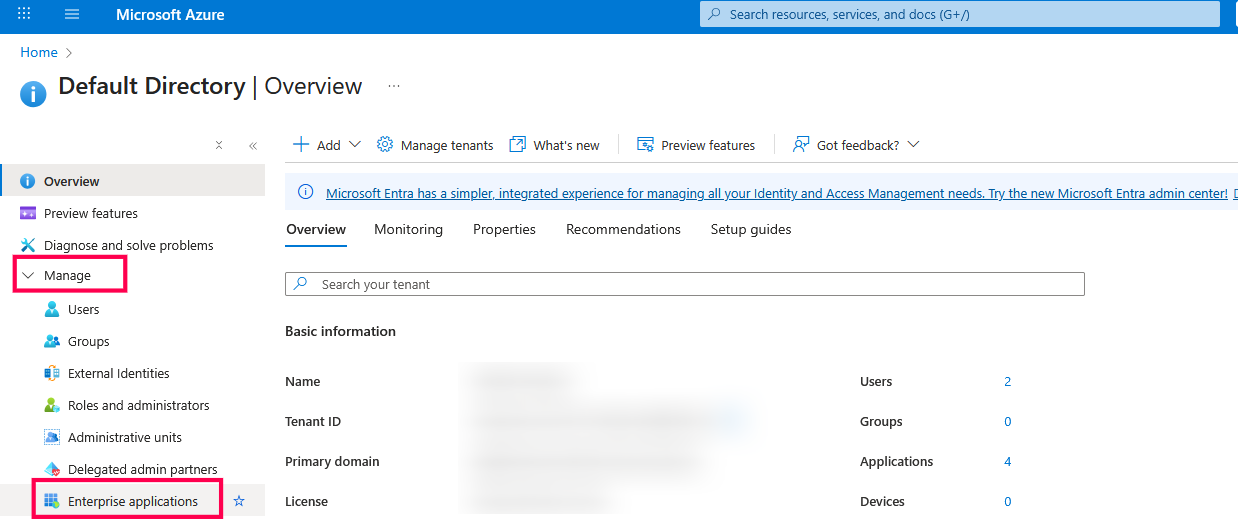
Task: Open Users in the Manage section
Action: click(84, 309)
